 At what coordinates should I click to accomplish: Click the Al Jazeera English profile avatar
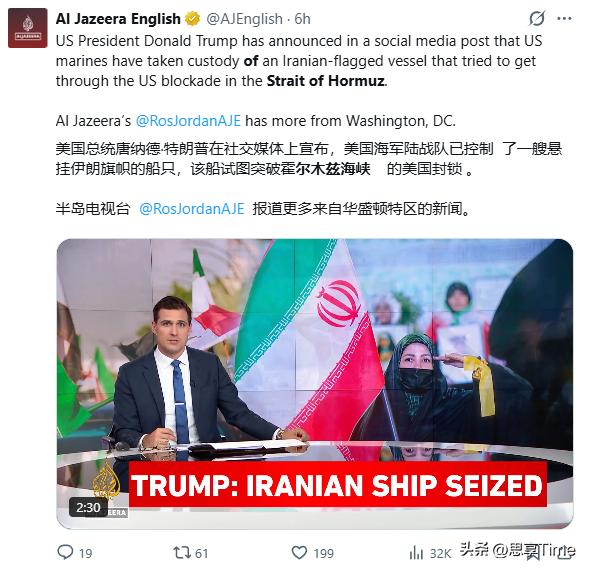(27, 28)
